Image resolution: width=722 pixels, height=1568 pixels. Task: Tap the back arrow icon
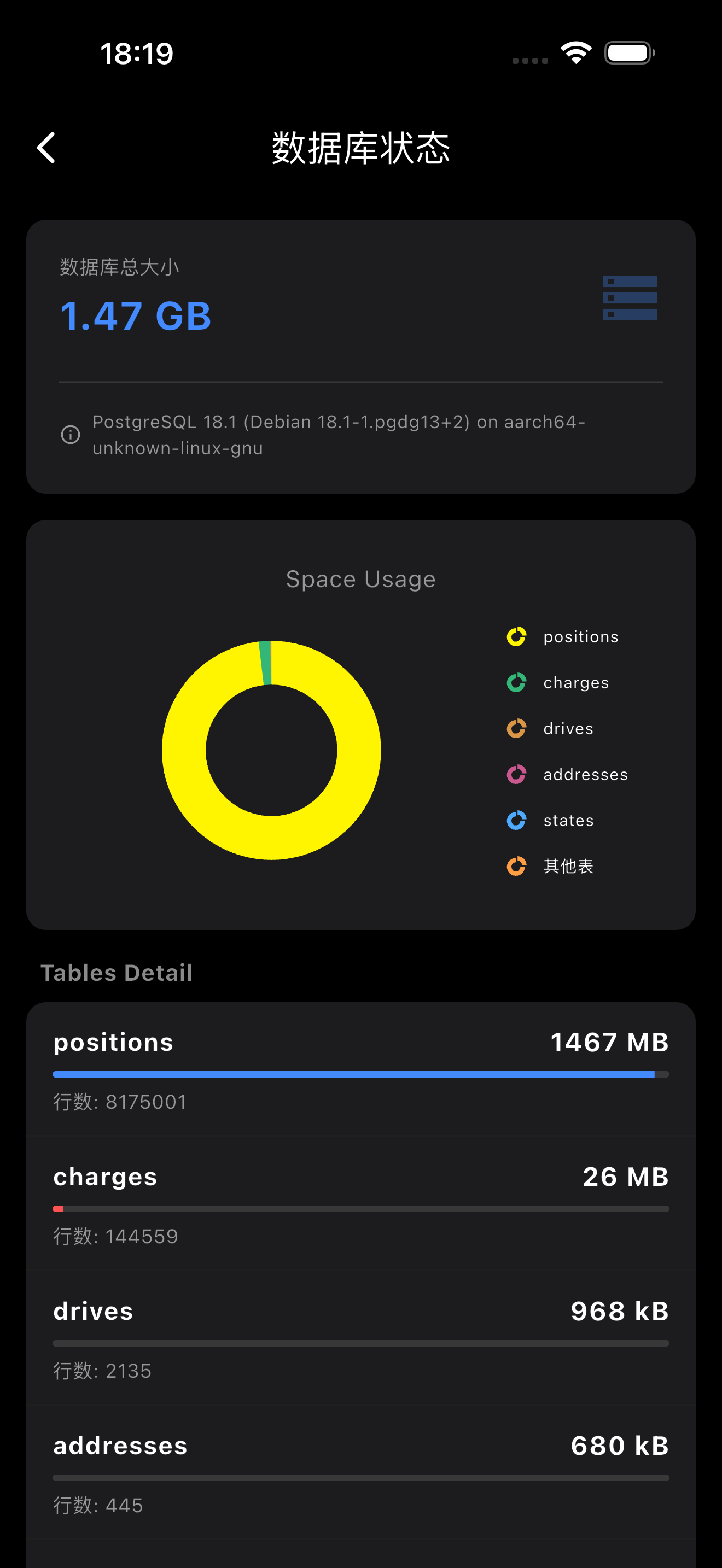(46, 148)
